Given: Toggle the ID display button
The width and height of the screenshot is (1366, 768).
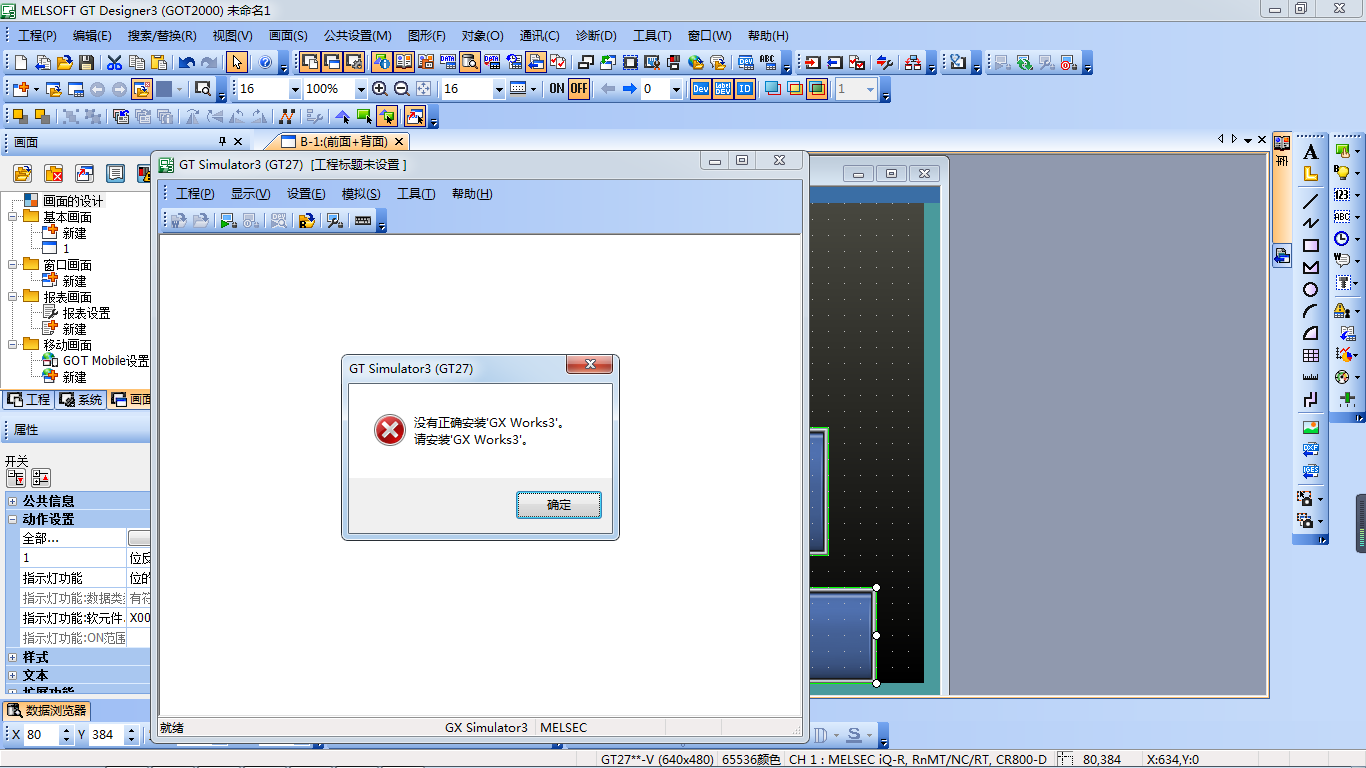Looking at the screenshot, I should pyautogui.click(x=745, y=89).
